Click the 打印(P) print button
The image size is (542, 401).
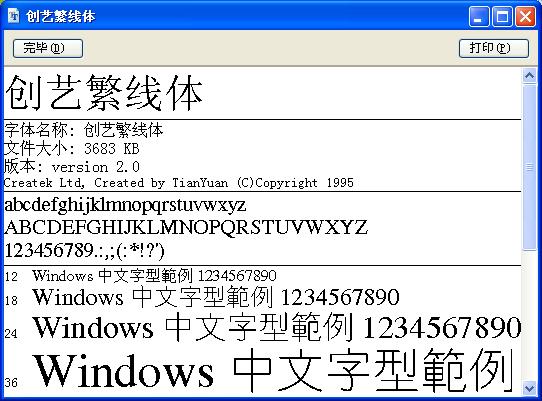(x=494, y=48)
